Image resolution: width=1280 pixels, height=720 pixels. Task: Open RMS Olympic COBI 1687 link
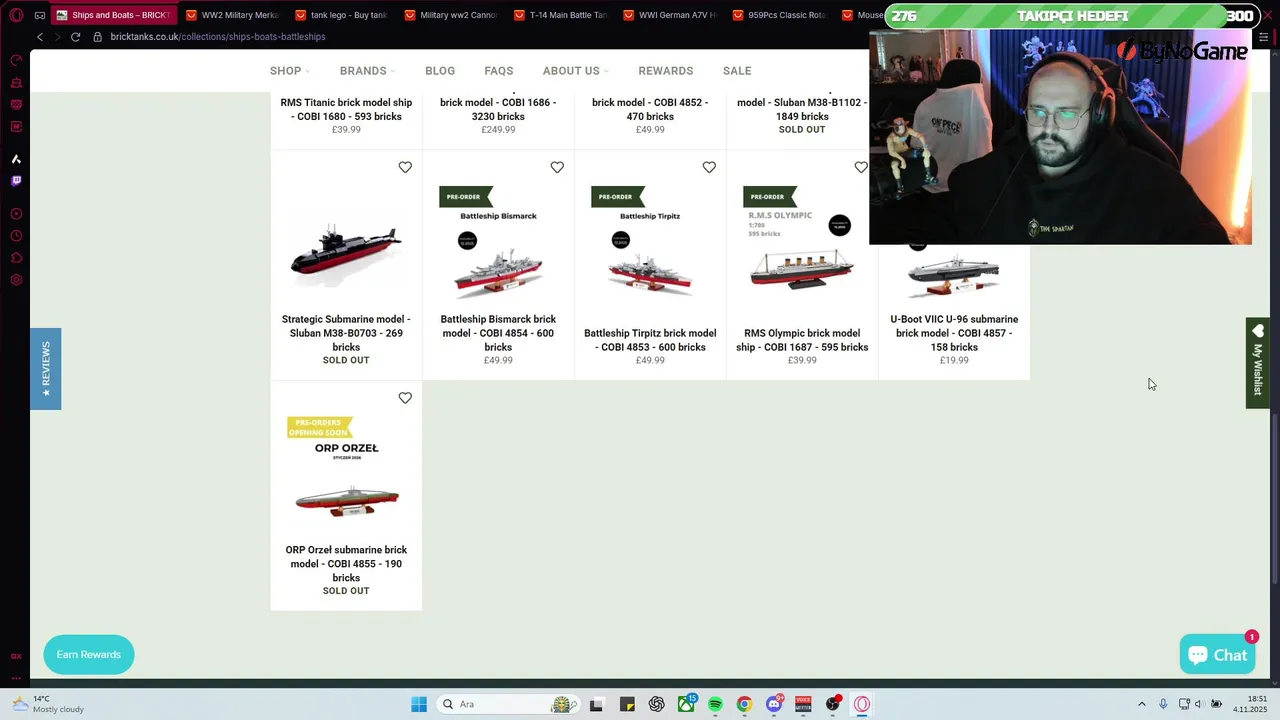click(802, 340)
